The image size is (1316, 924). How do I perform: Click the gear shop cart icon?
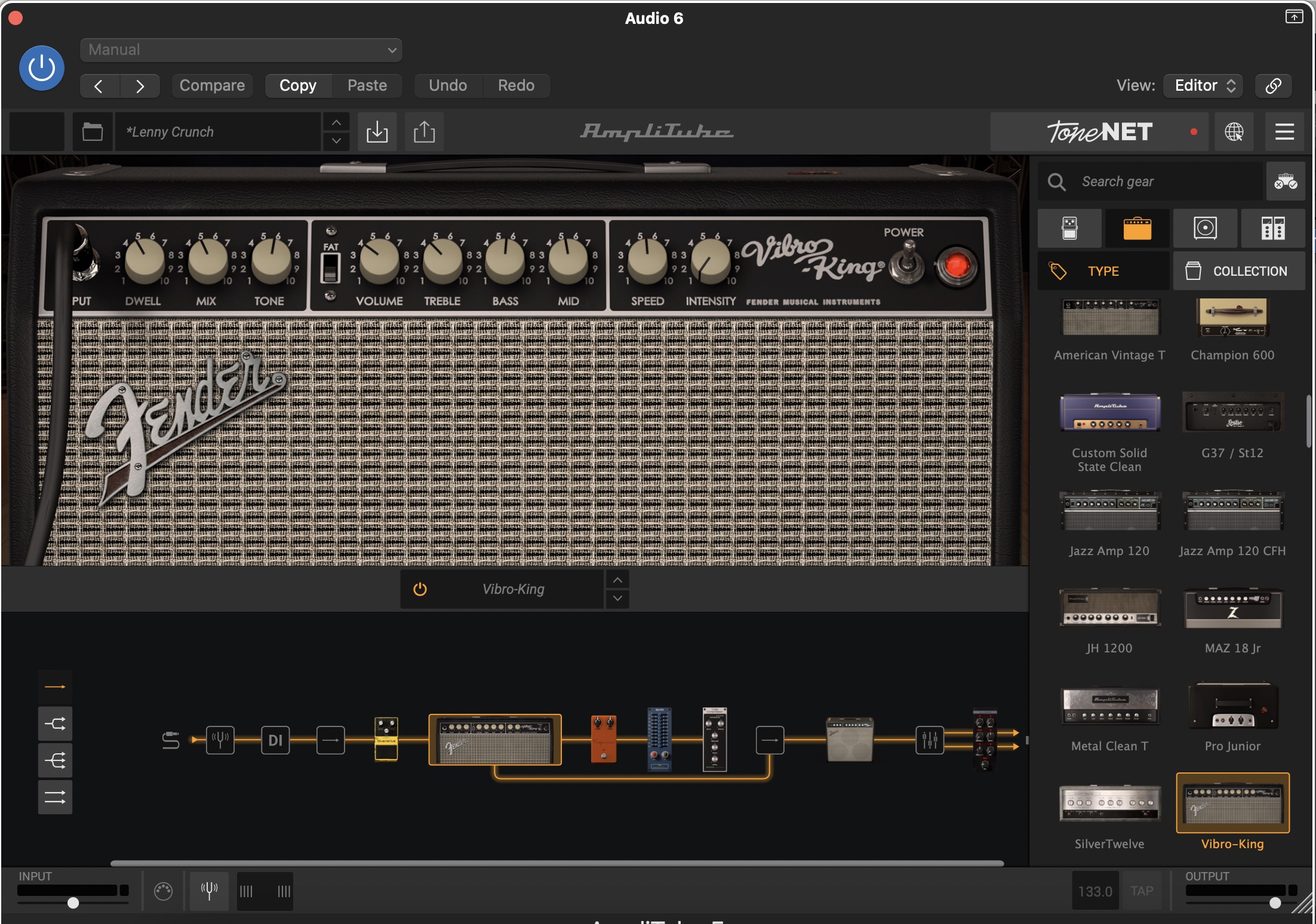pyautogui.click(x=1285, y=181)
